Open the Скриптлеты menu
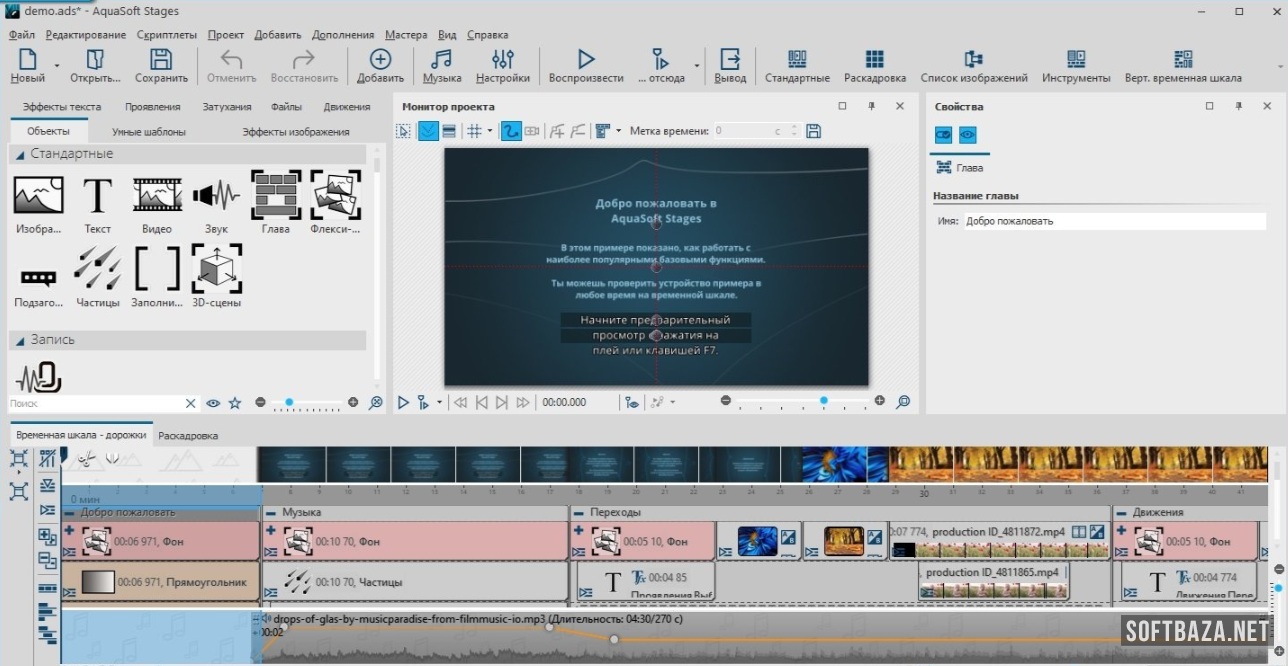 tap(167, 34)
